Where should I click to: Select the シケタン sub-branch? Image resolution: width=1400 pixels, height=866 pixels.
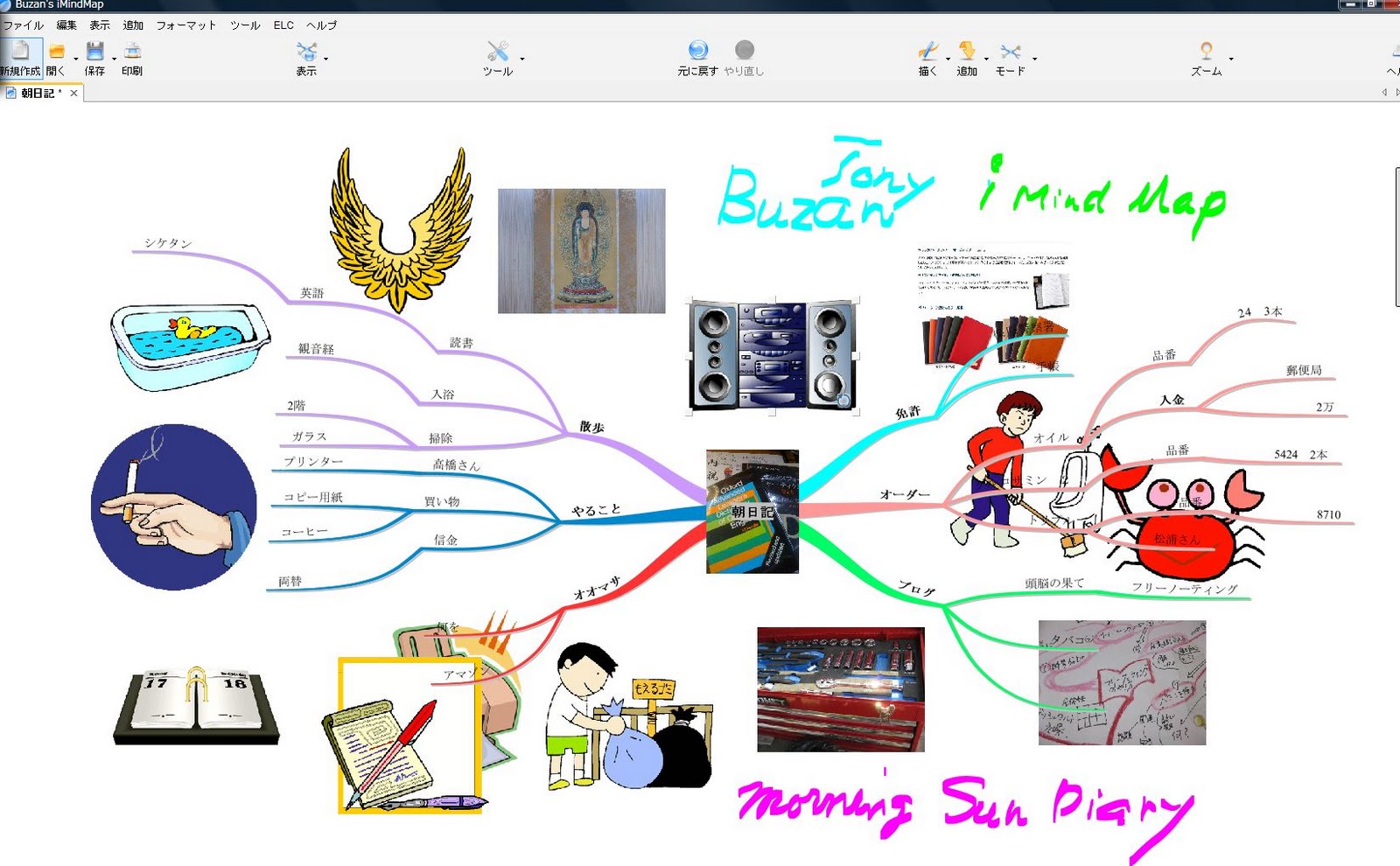pos(168,243)
